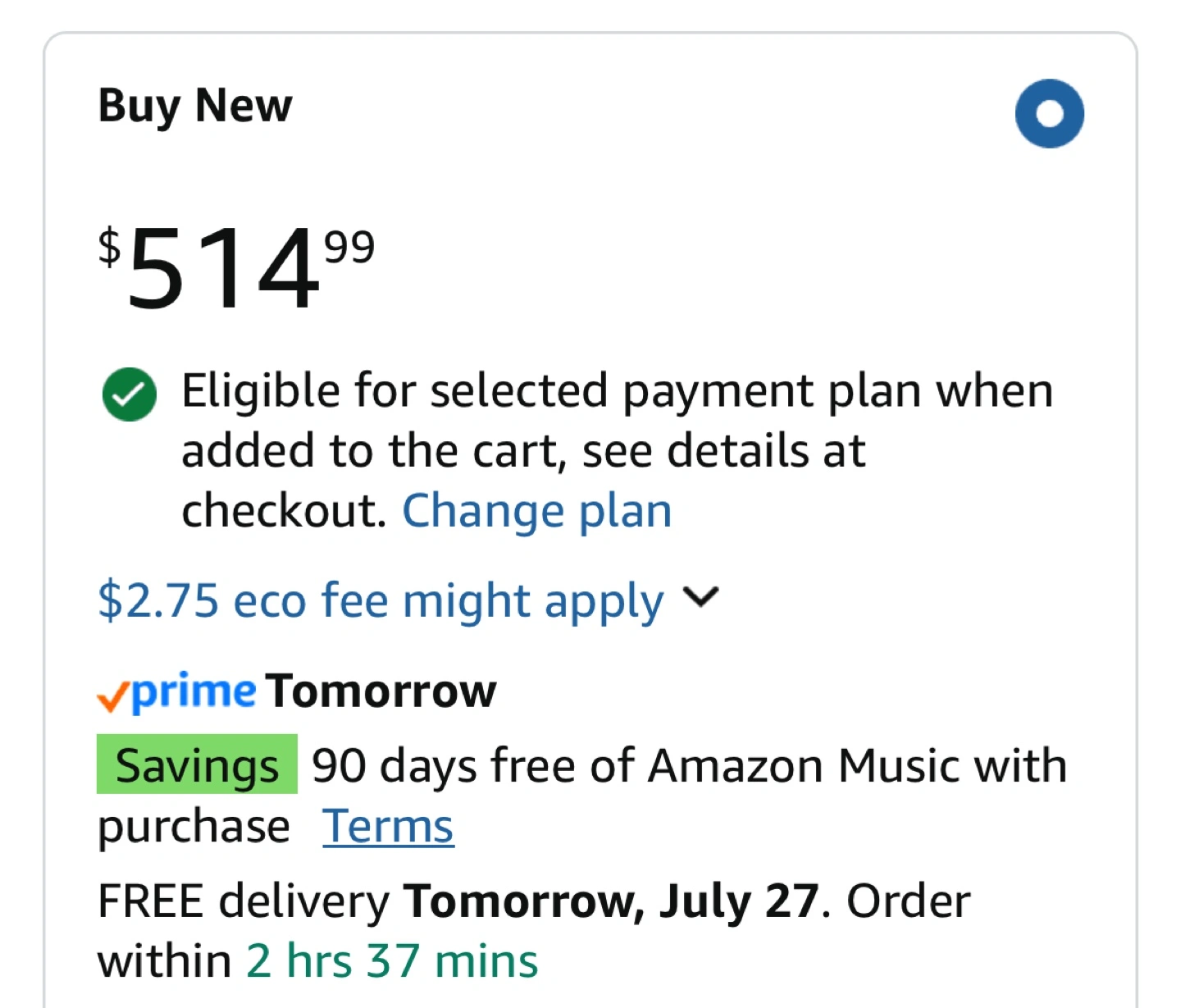
Task: Open the Amazon Music offer Terms
Action: (x=388, y=826)
